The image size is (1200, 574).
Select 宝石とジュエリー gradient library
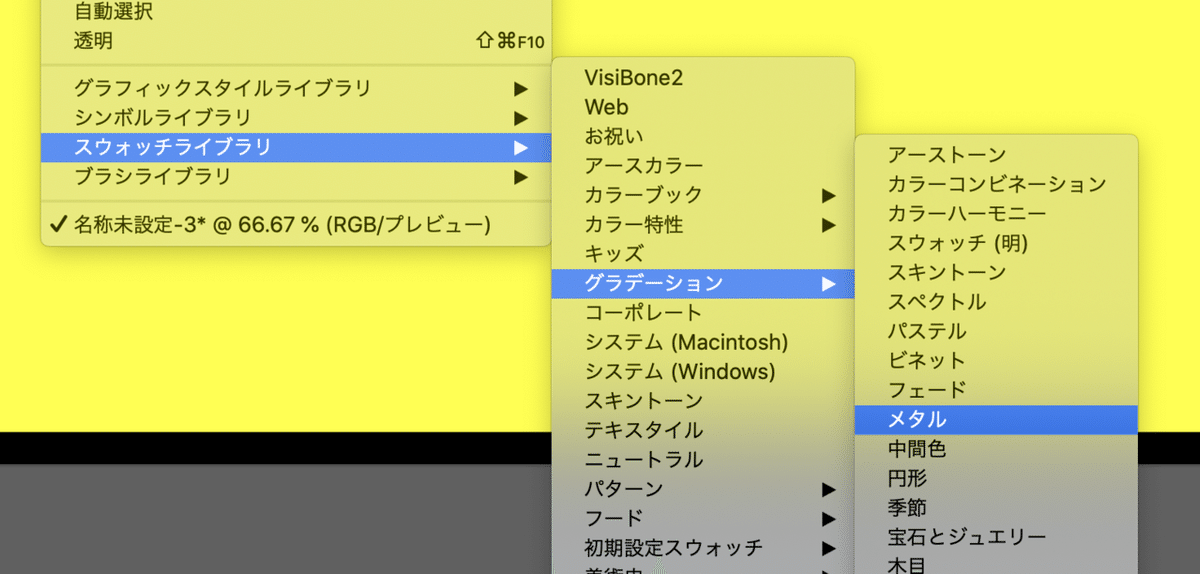[997, 538]
